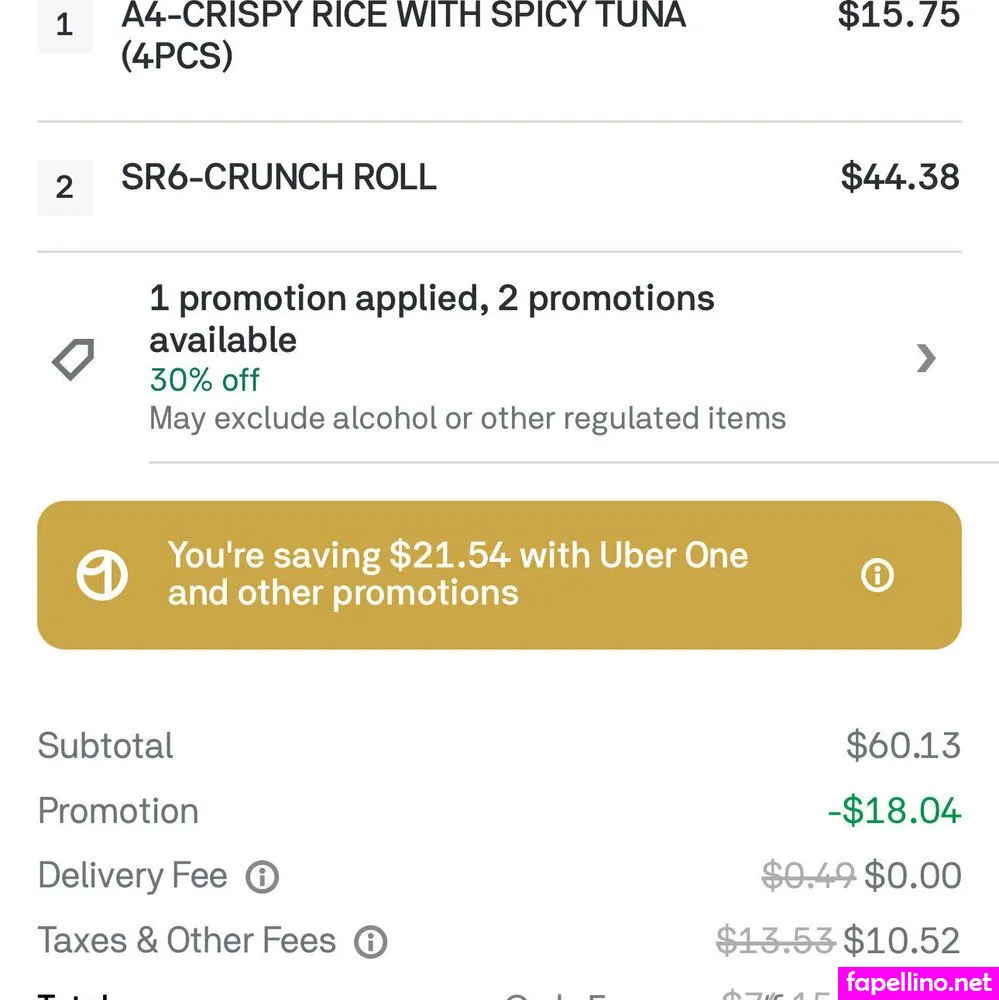Tap "1 promotion applied, 2 promotions available"

pyautogui.click(x=431, y=318)
